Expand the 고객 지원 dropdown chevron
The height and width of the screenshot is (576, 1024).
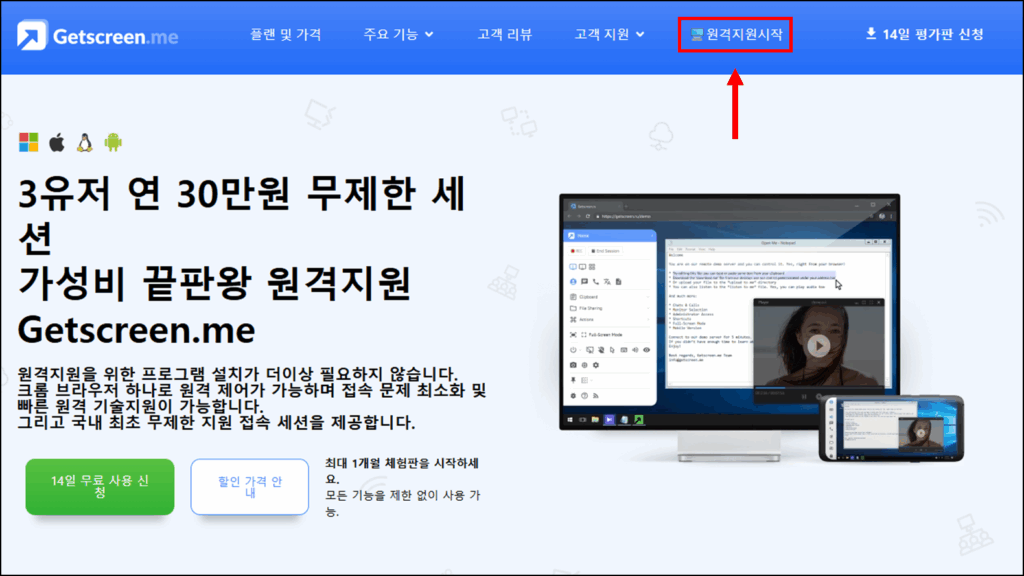point(640,35)
